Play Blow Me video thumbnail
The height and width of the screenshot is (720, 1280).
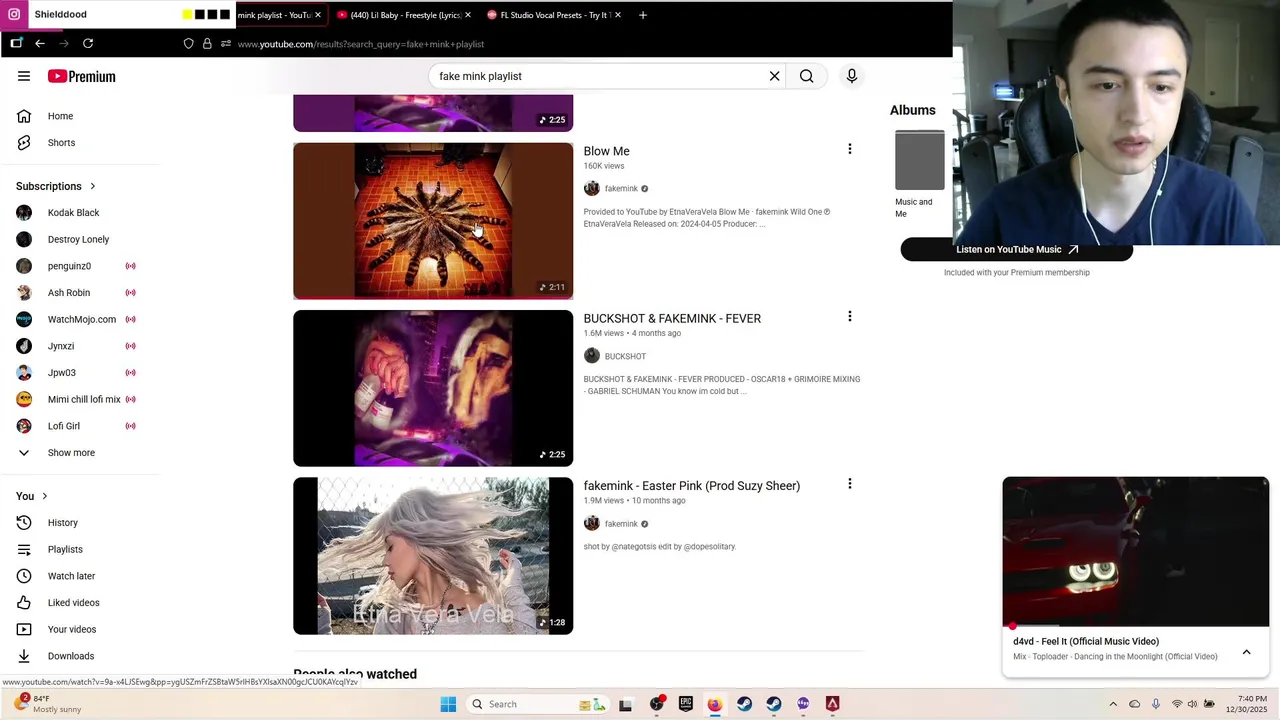(433, 220)
